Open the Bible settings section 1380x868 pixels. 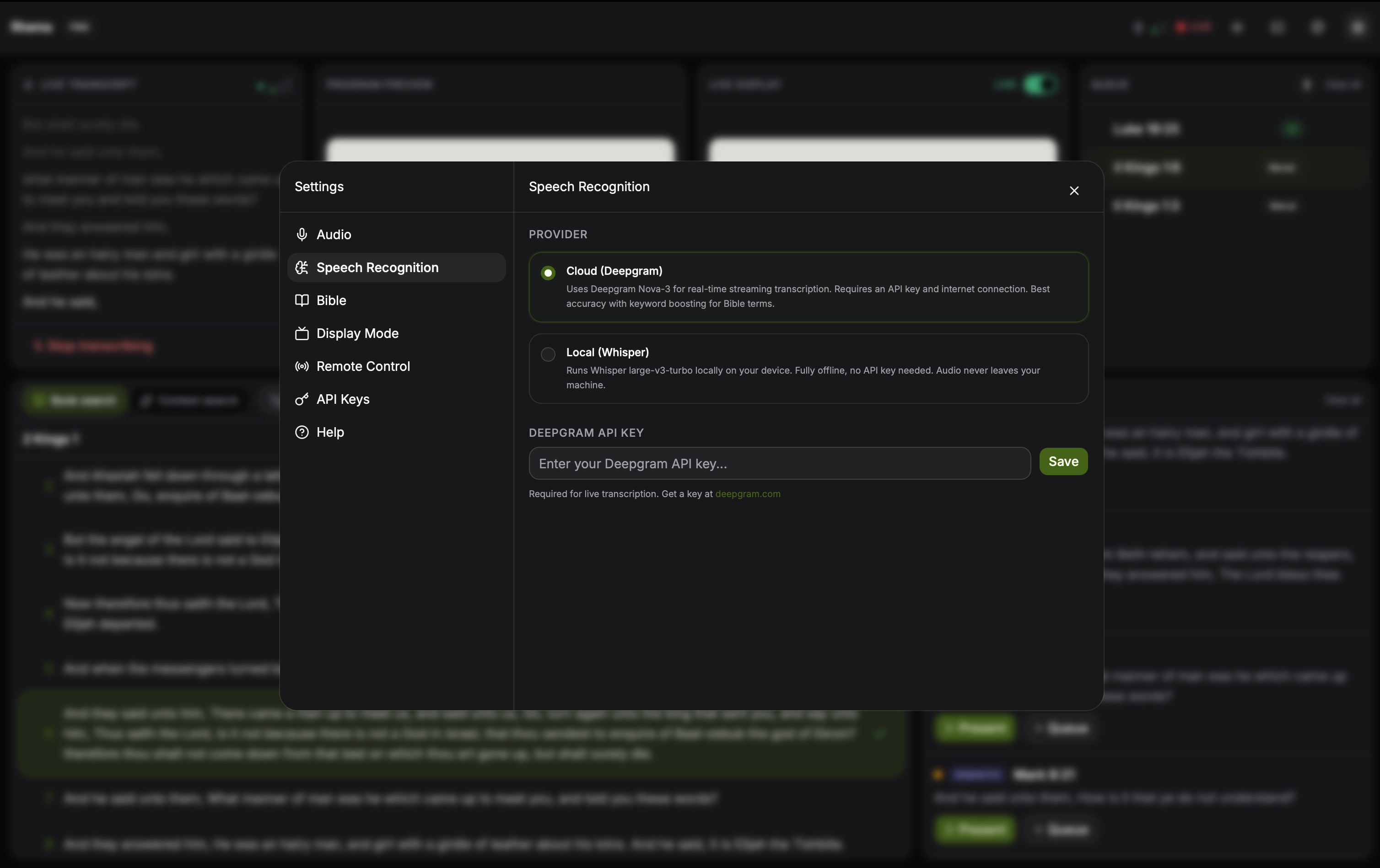click(396, 300)
